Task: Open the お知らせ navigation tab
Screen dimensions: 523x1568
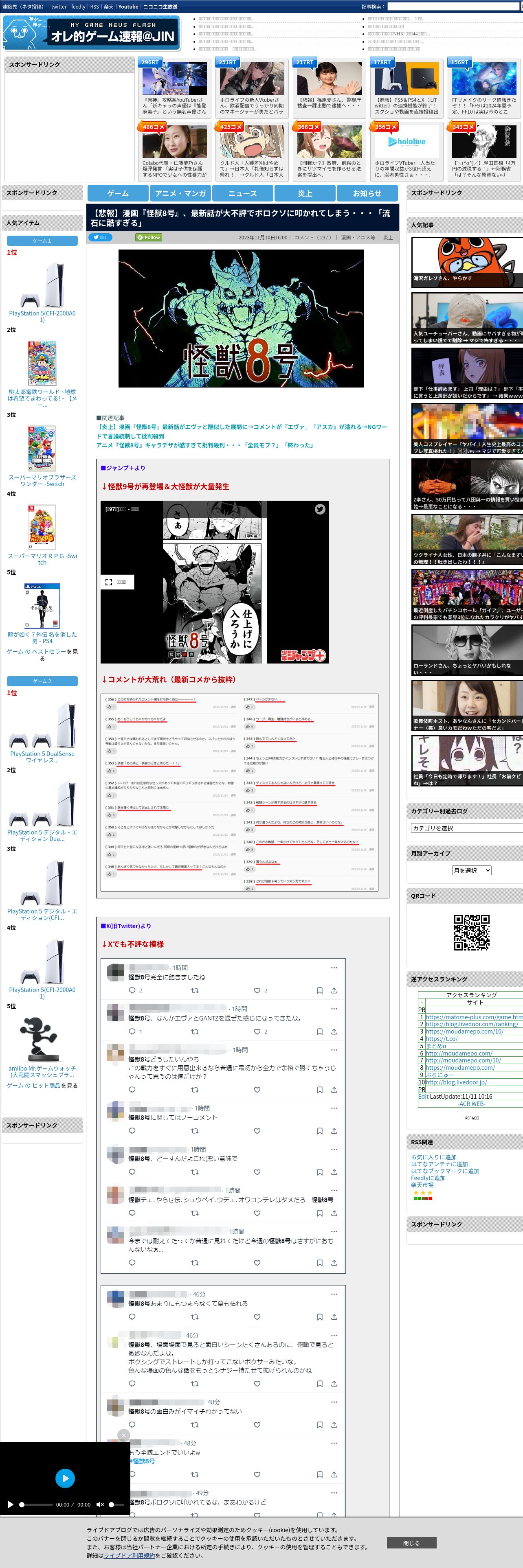Action: 367,193
